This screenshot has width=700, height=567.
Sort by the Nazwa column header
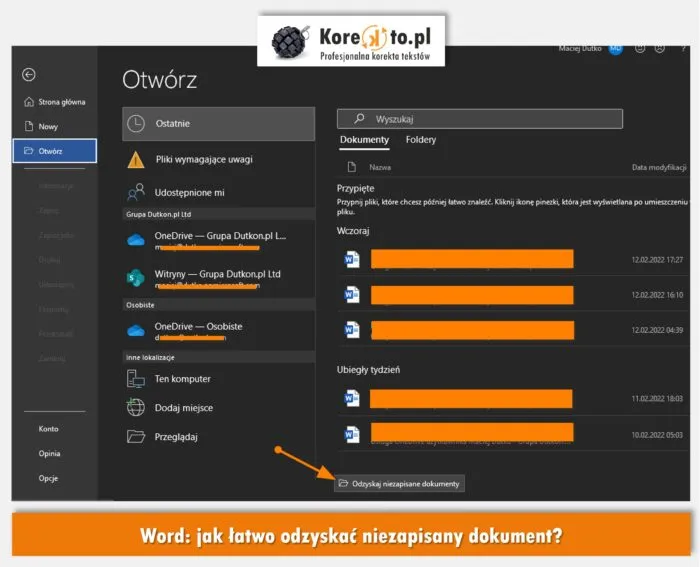pos(380,167)
